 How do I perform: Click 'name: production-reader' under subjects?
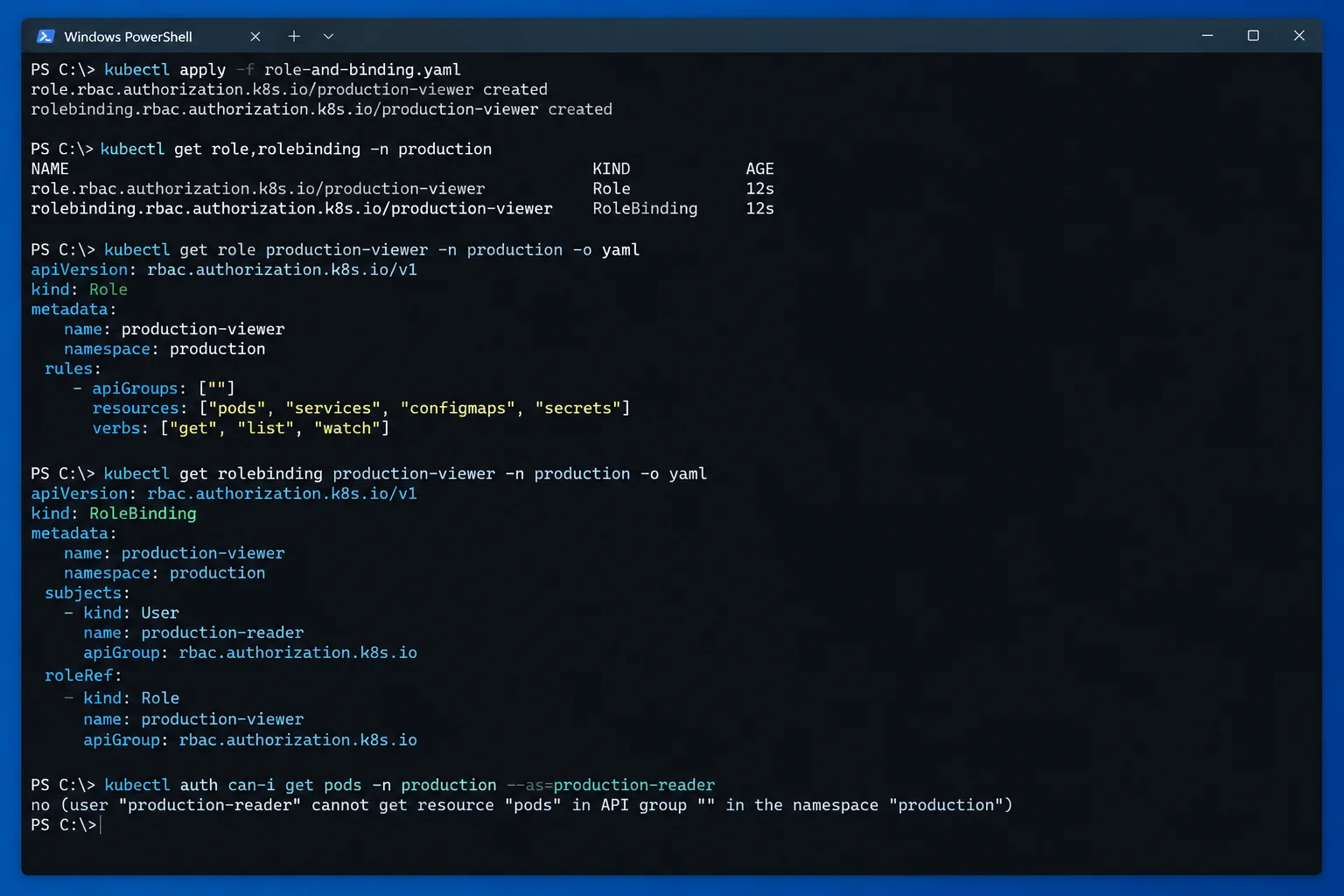[x=193, y=633]
